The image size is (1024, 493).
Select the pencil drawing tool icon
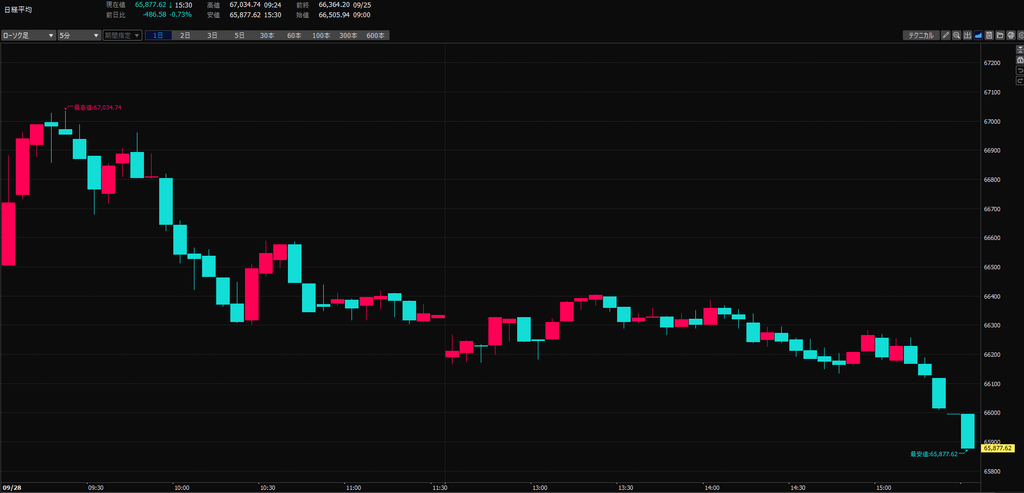point(946,35)
